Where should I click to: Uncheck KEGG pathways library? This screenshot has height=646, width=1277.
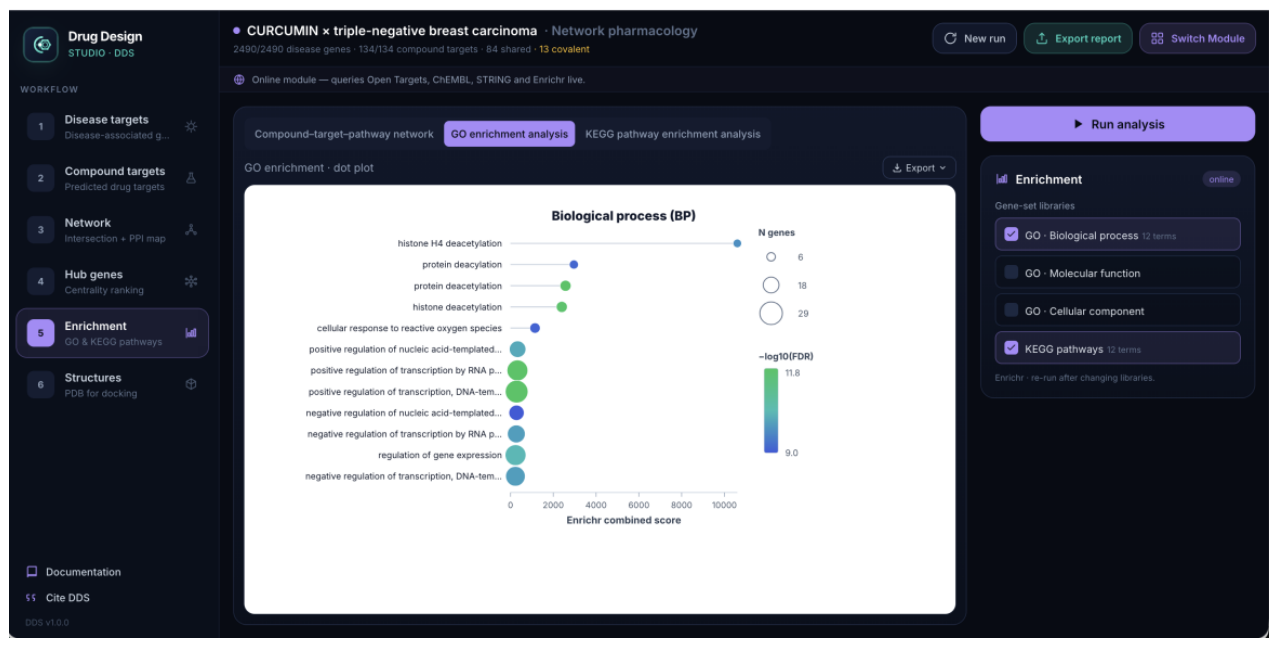pyautogui.click(x=1011, y=349)
